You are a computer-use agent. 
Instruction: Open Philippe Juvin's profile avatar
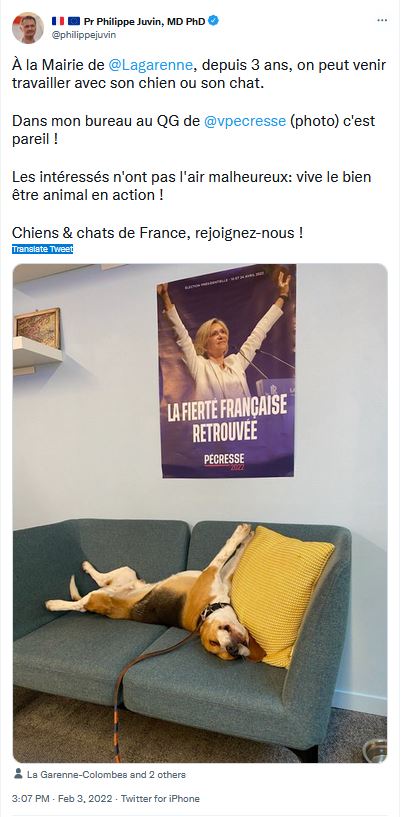coord(28,28)
